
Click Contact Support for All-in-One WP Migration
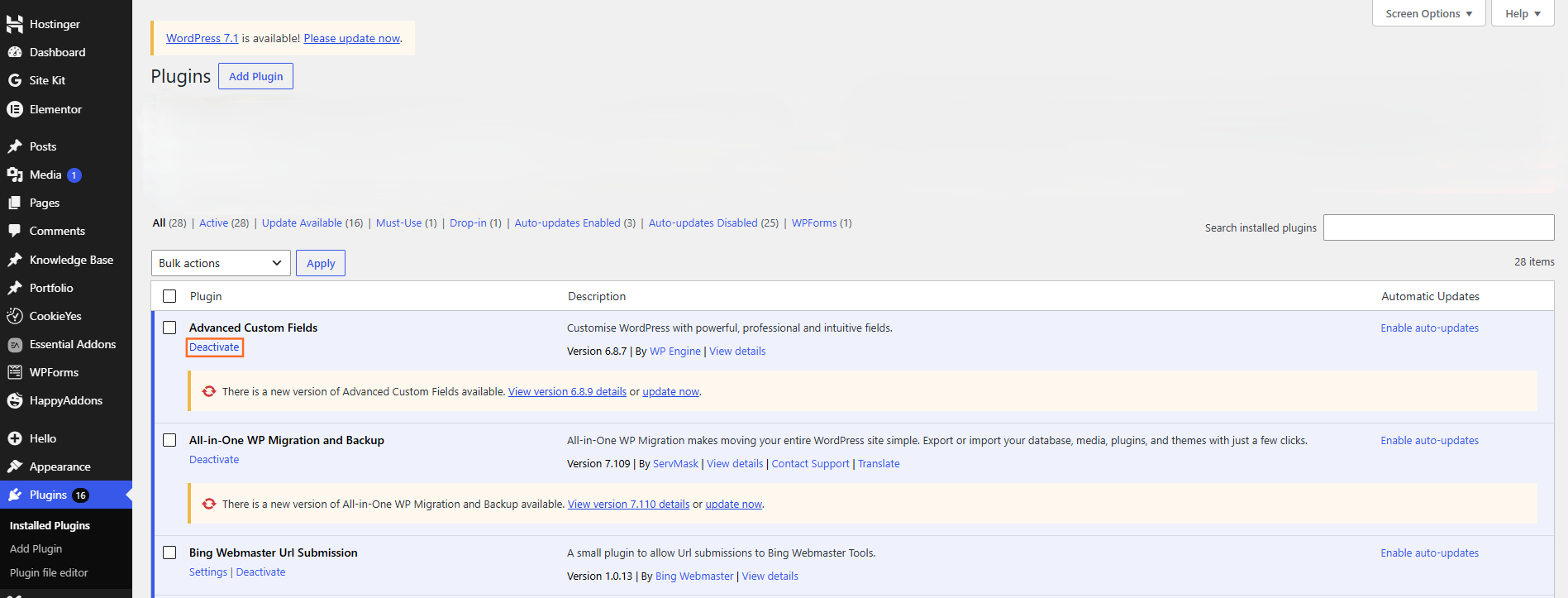pos(810,464)
